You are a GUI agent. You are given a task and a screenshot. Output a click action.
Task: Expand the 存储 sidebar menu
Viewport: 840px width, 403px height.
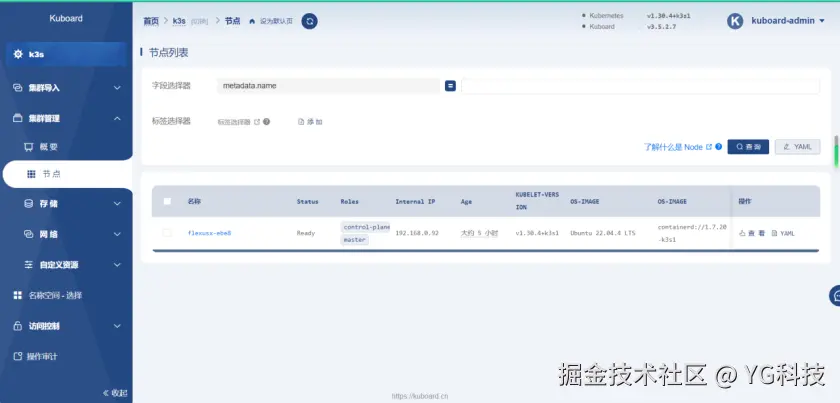(x=117, y=204)
